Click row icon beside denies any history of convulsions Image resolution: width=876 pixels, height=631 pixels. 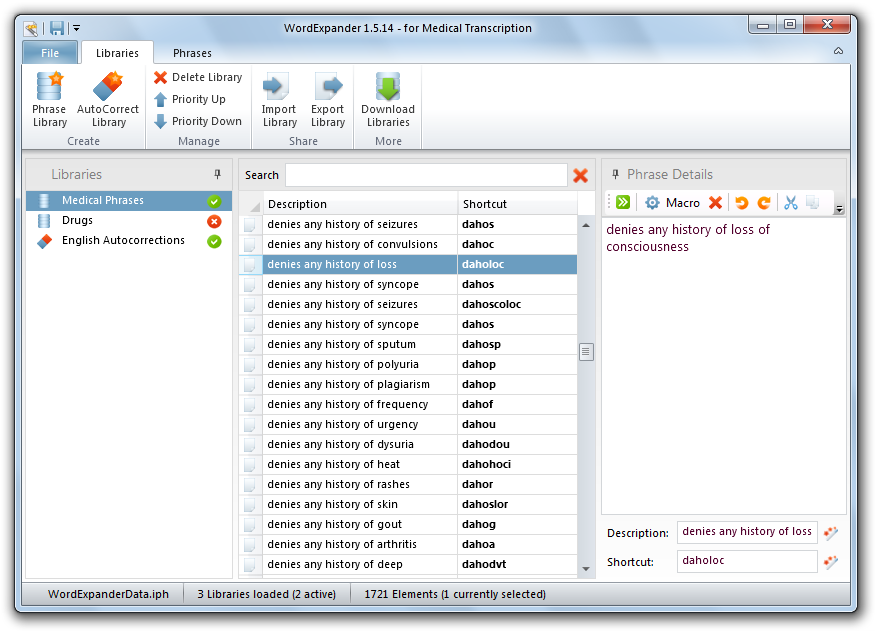coord(249,245)
